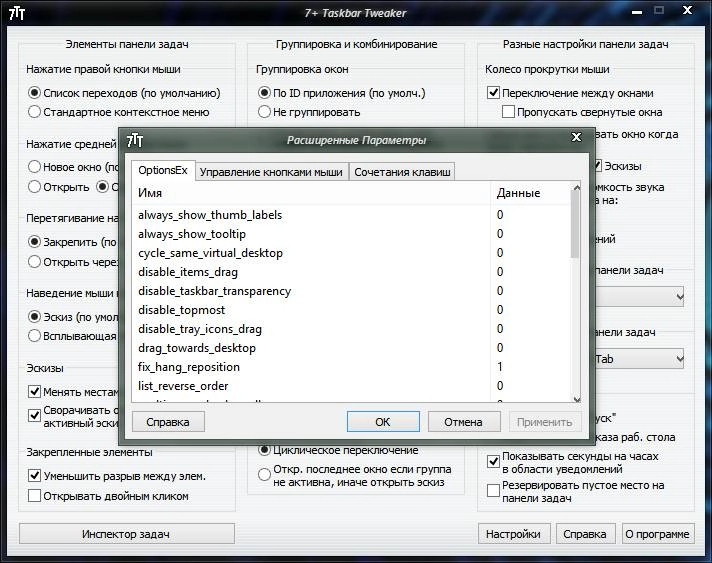Open О программе in main window
This screenshot has height=563, width=712.
[x=657, y=534]
